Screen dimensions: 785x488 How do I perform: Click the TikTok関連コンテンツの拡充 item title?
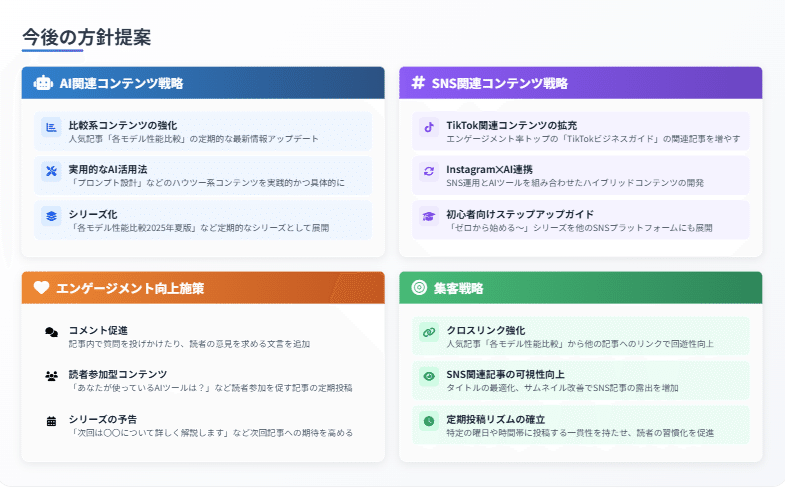coord(512,125)
